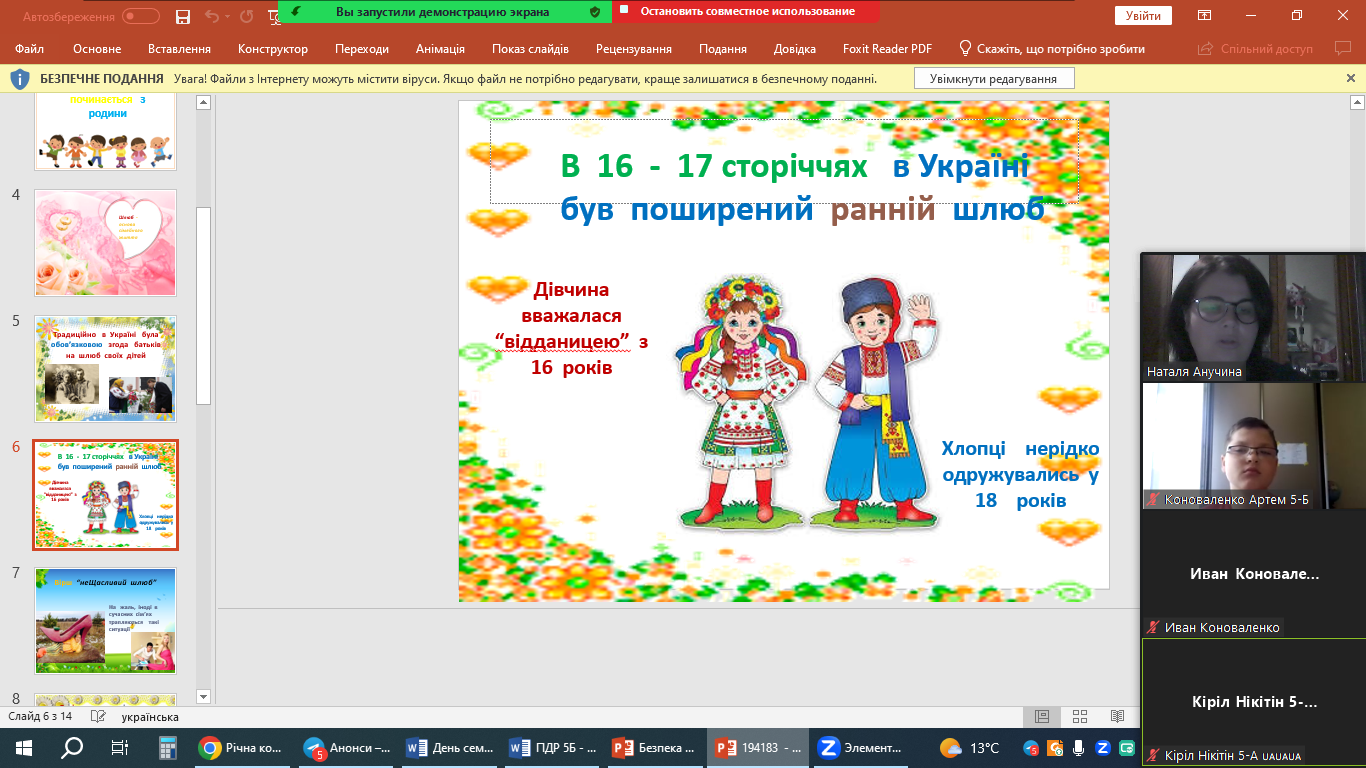Click Иван Коноваленко participant tile
The width and height of the screenshot is (1366, 768).
[1254, 574]
